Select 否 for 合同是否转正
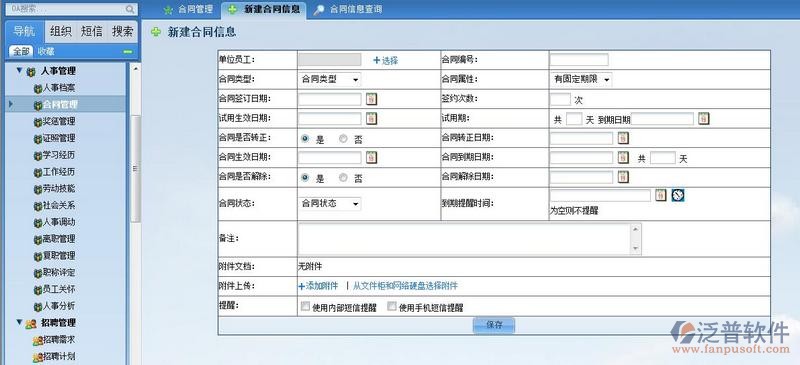Screen dimensions: 800x365 point(343,138)
